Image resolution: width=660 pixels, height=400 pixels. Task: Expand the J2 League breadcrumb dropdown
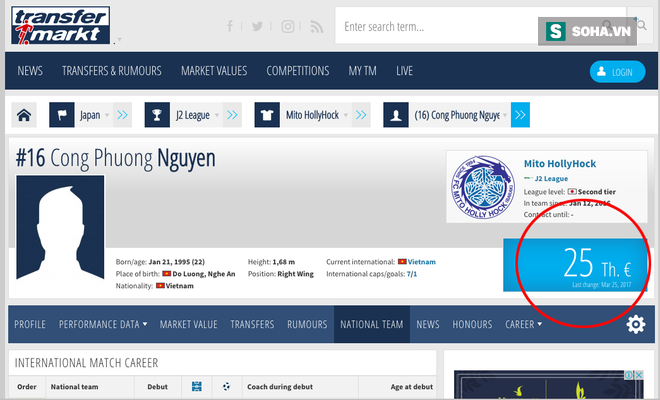click(x=217, y=115)
